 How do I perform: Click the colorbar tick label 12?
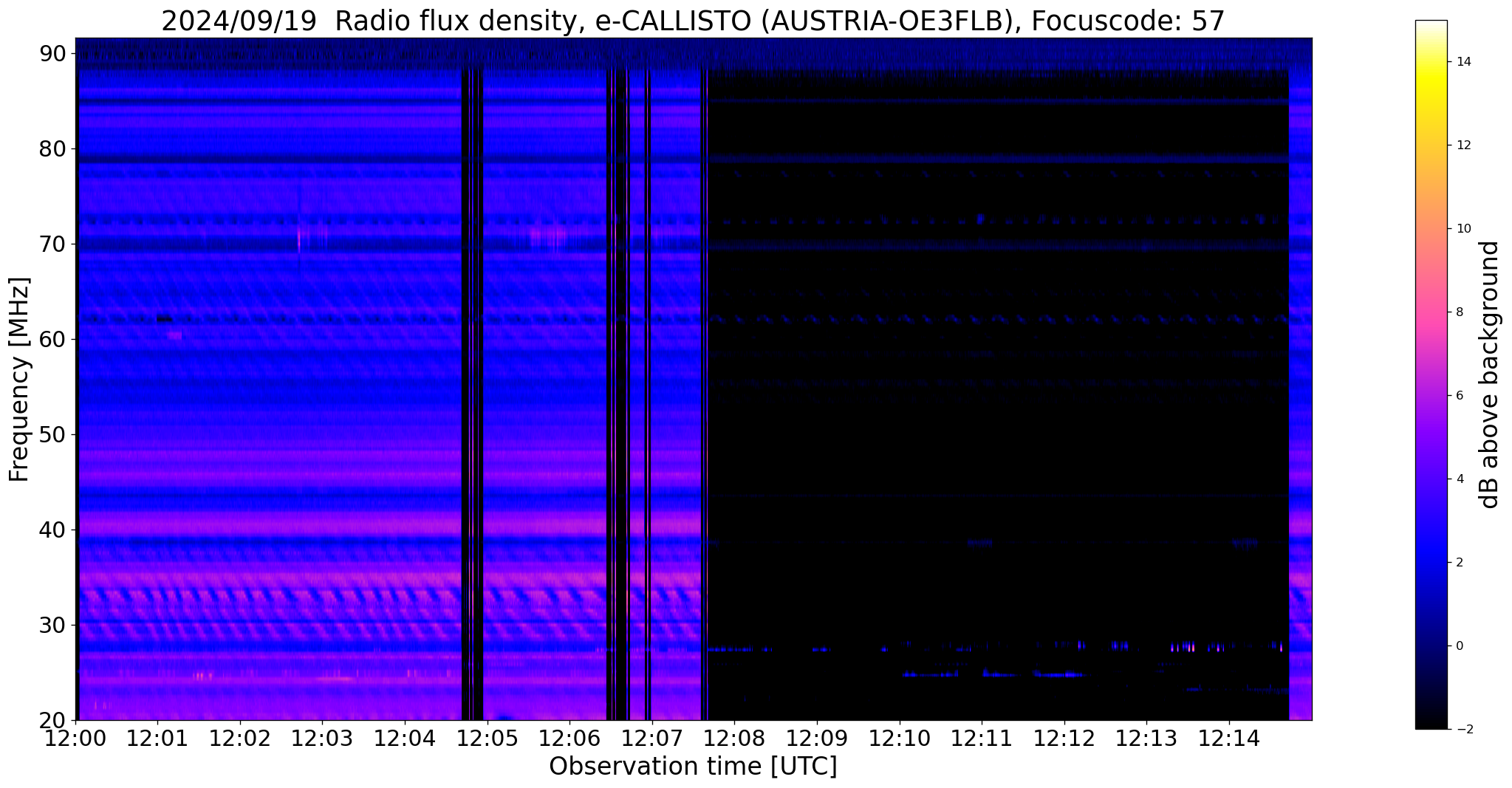(x=1463, y=145)
